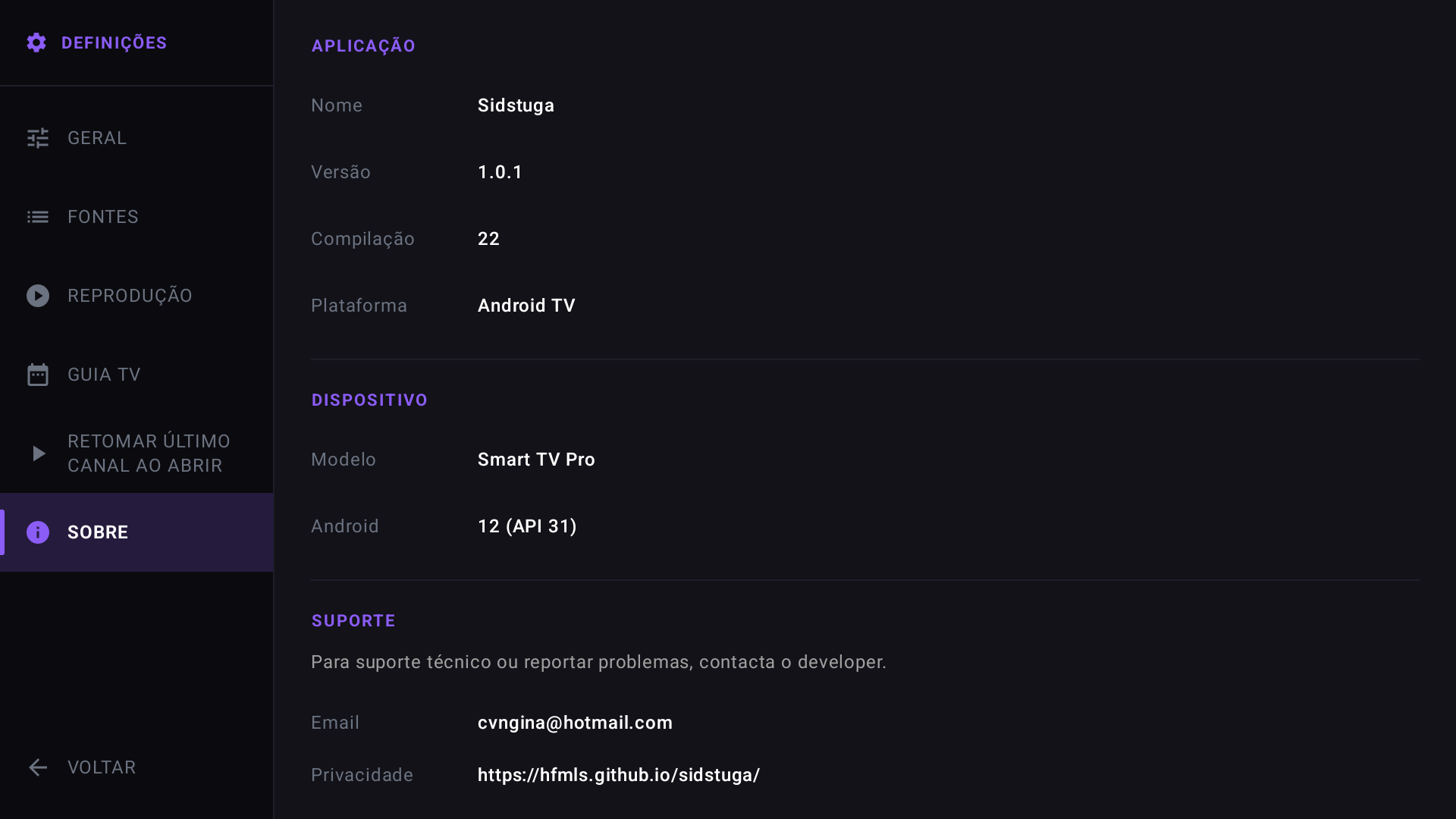Toggle Retomar último canal ao abrir
Screen dimensions: 1456x819
coord(136,453)
